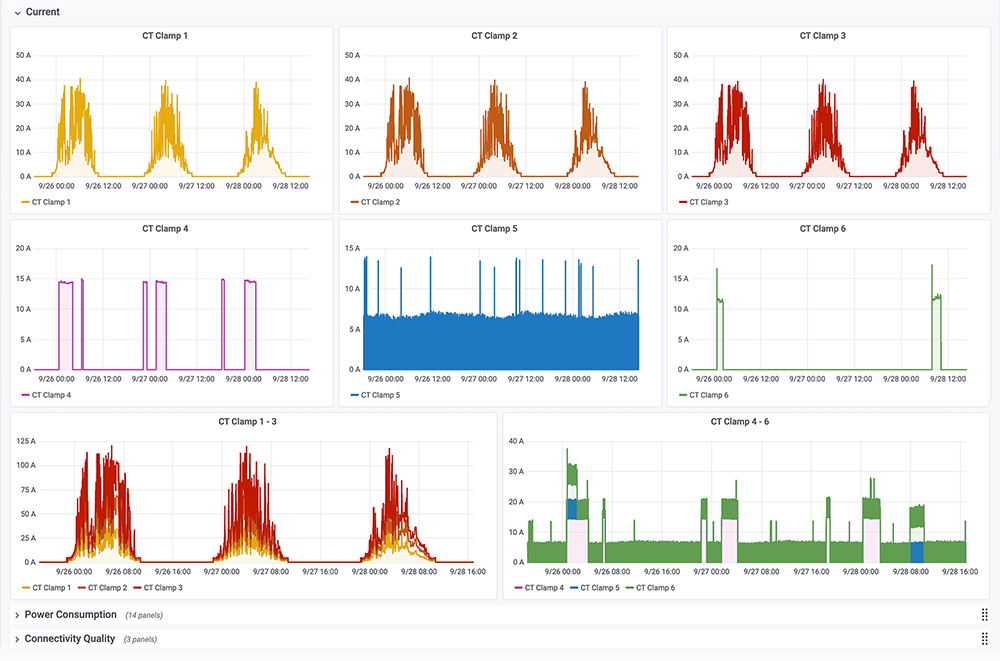This screenshot has width=1000, height=661.
Task: Toggle CT Clamp 6 legend in combined 4 - 6 panel
Action: pos(655,588)
